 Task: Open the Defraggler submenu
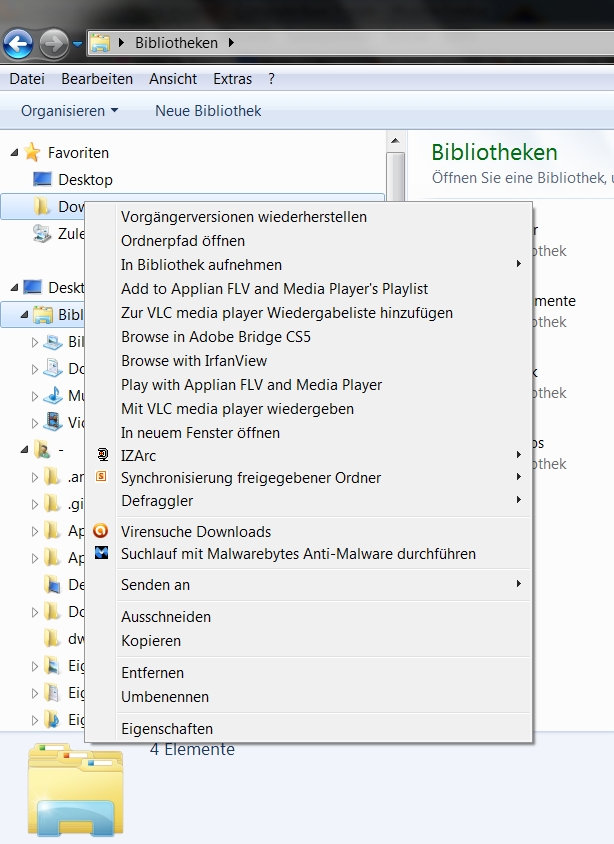click(x=309, y=501)
